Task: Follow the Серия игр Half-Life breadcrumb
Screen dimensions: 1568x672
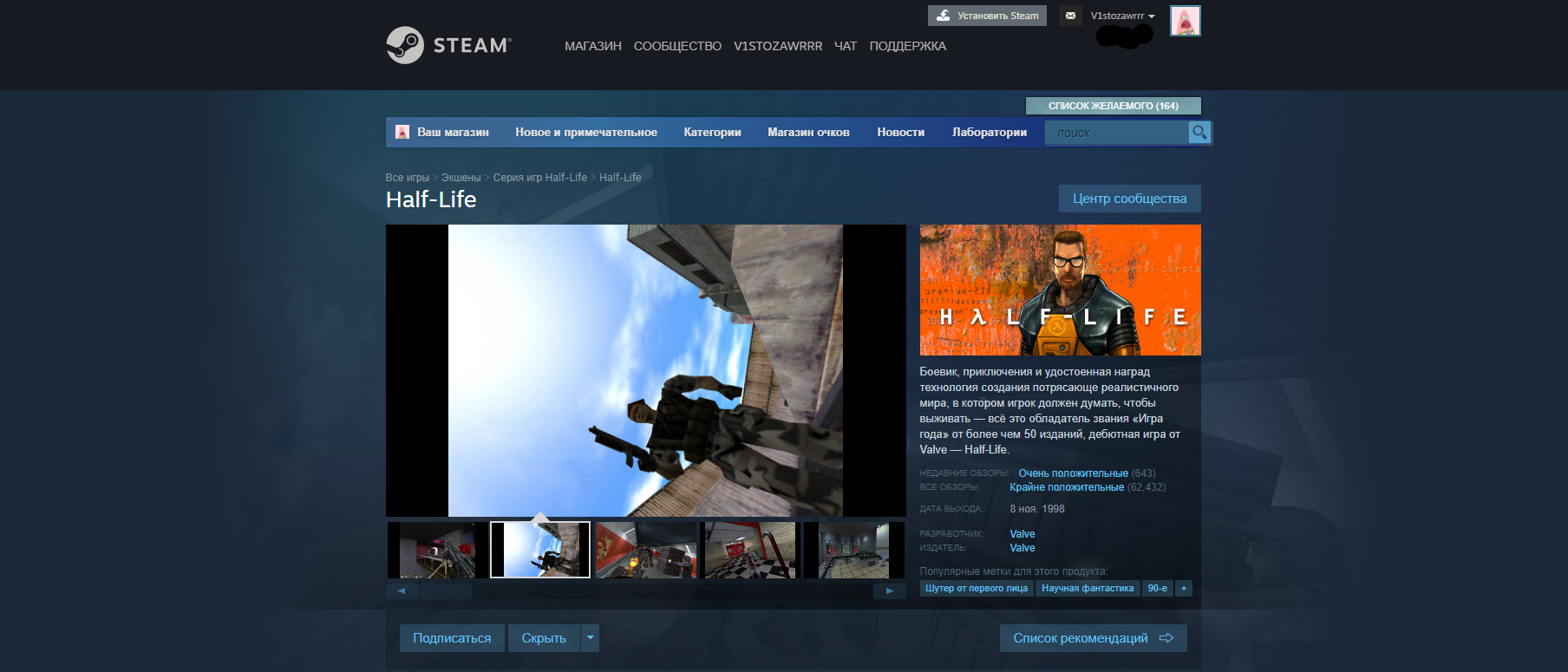Action: point(540,178)
